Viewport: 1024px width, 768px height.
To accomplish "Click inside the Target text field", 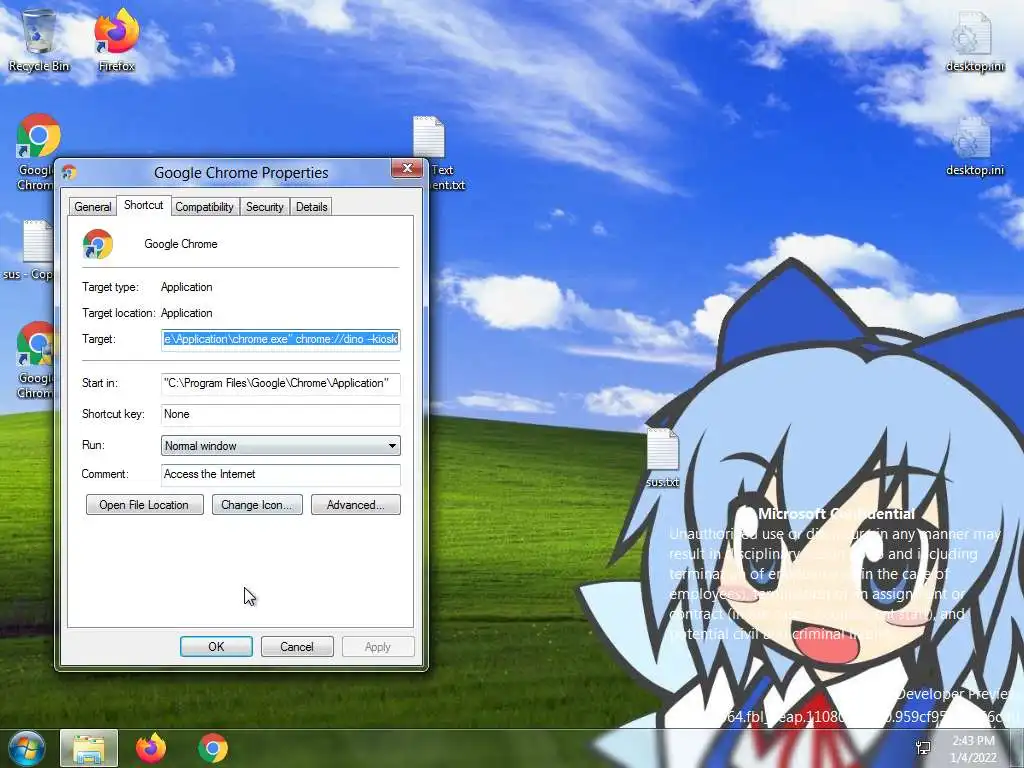I will click(281, 340).
